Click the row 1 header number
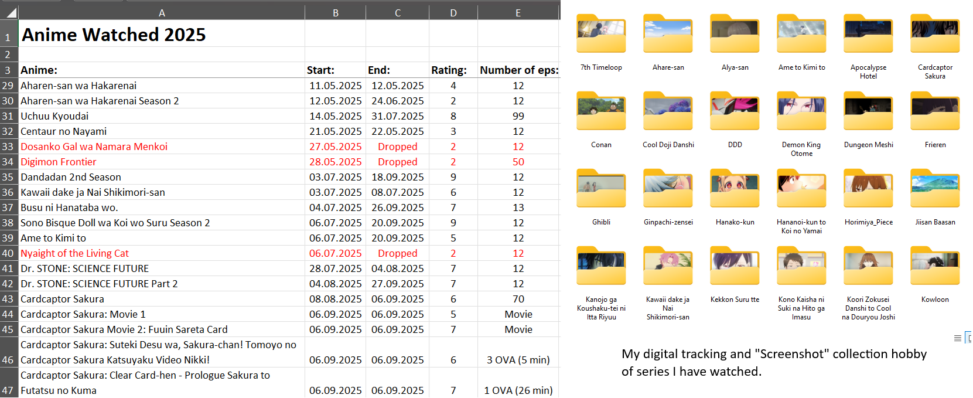 pyautogui.click(x=9, y=33)
